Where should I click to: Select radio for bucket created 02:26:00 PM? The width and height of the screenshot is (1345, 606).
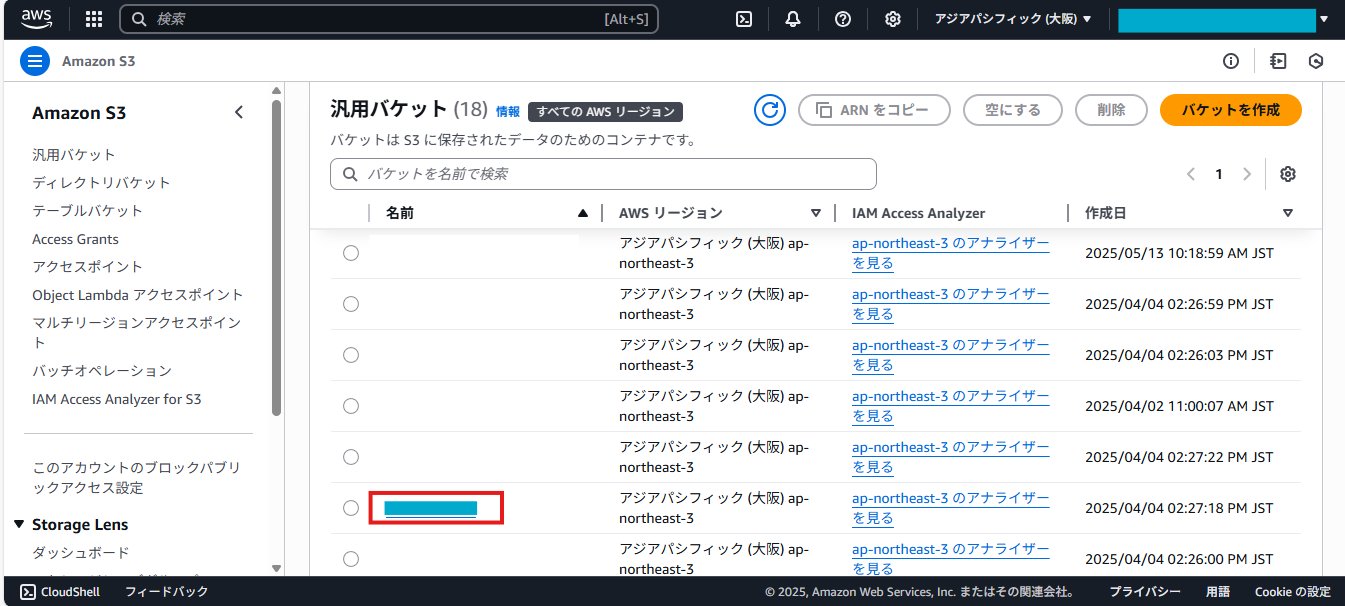pyautogui.click(x=351, y=559)
